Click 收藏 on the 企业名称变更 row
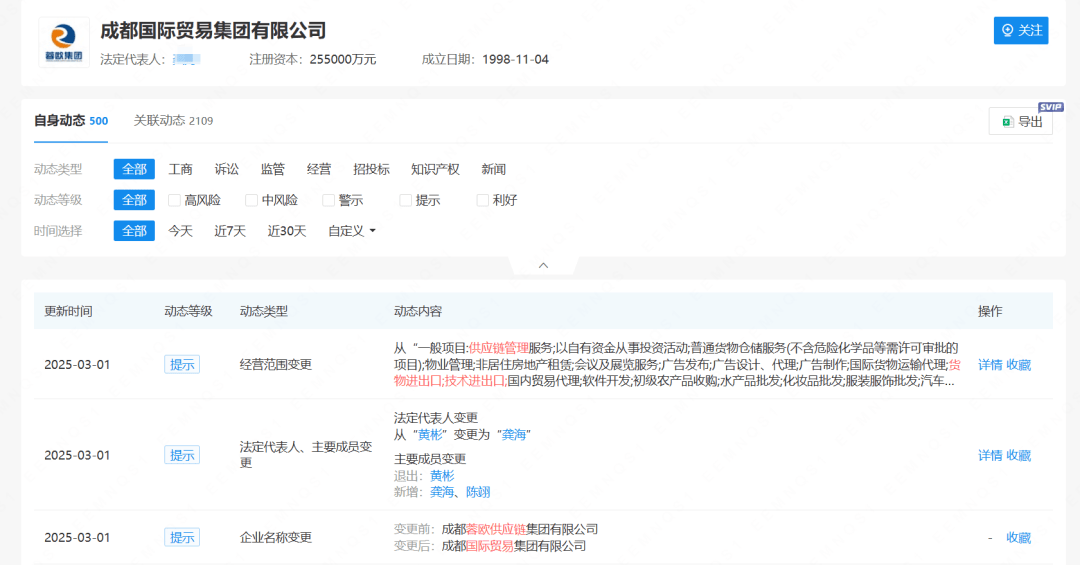 pyautogui.click(x=1018, y=538)
